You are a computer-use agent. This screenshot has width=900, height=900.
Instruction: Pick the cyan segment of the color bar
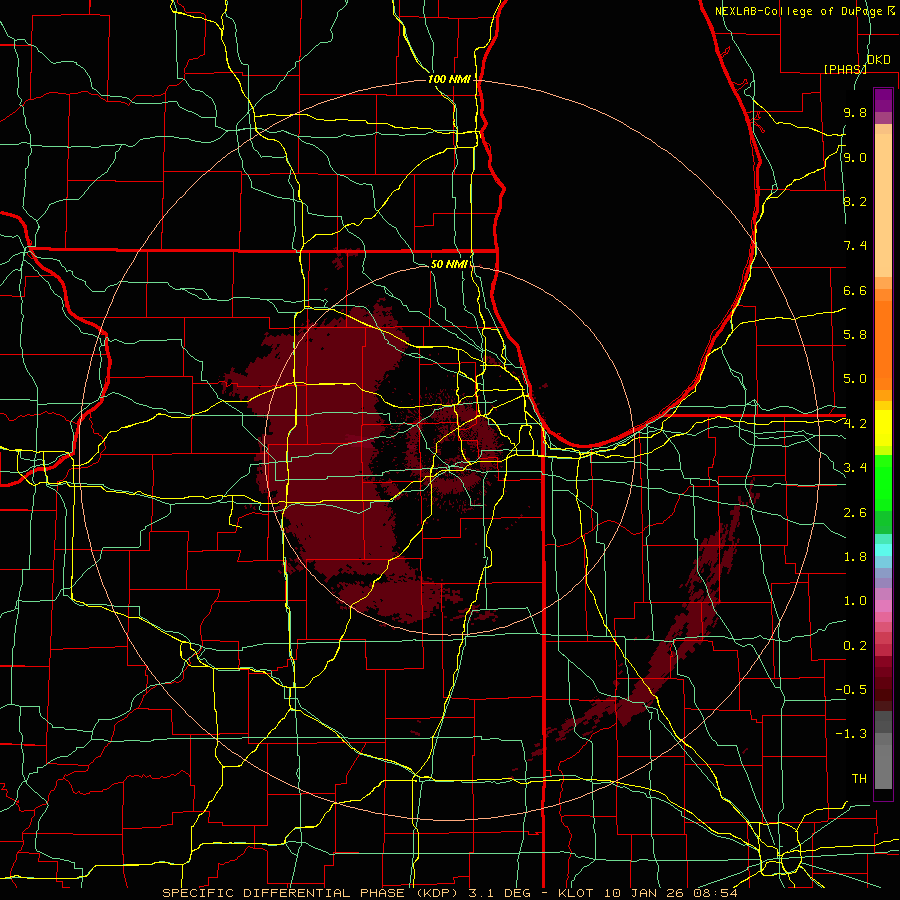pos(883,549)
